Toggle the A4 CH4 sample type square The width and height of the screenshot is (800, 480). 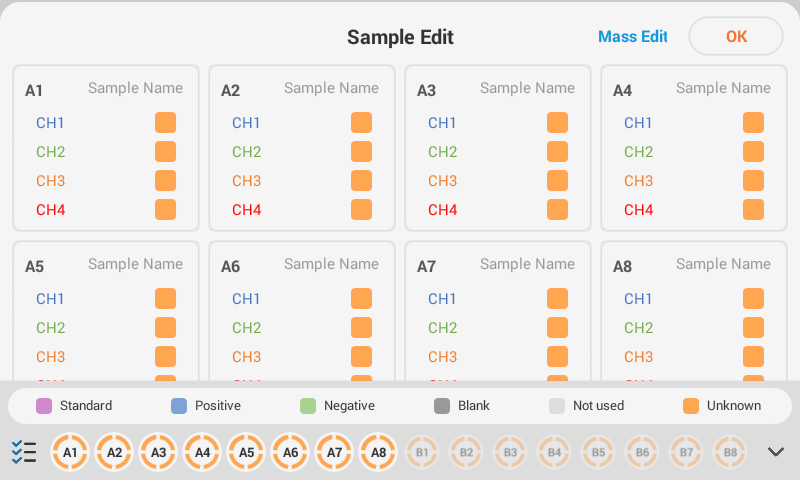click(x=753, y=210)
